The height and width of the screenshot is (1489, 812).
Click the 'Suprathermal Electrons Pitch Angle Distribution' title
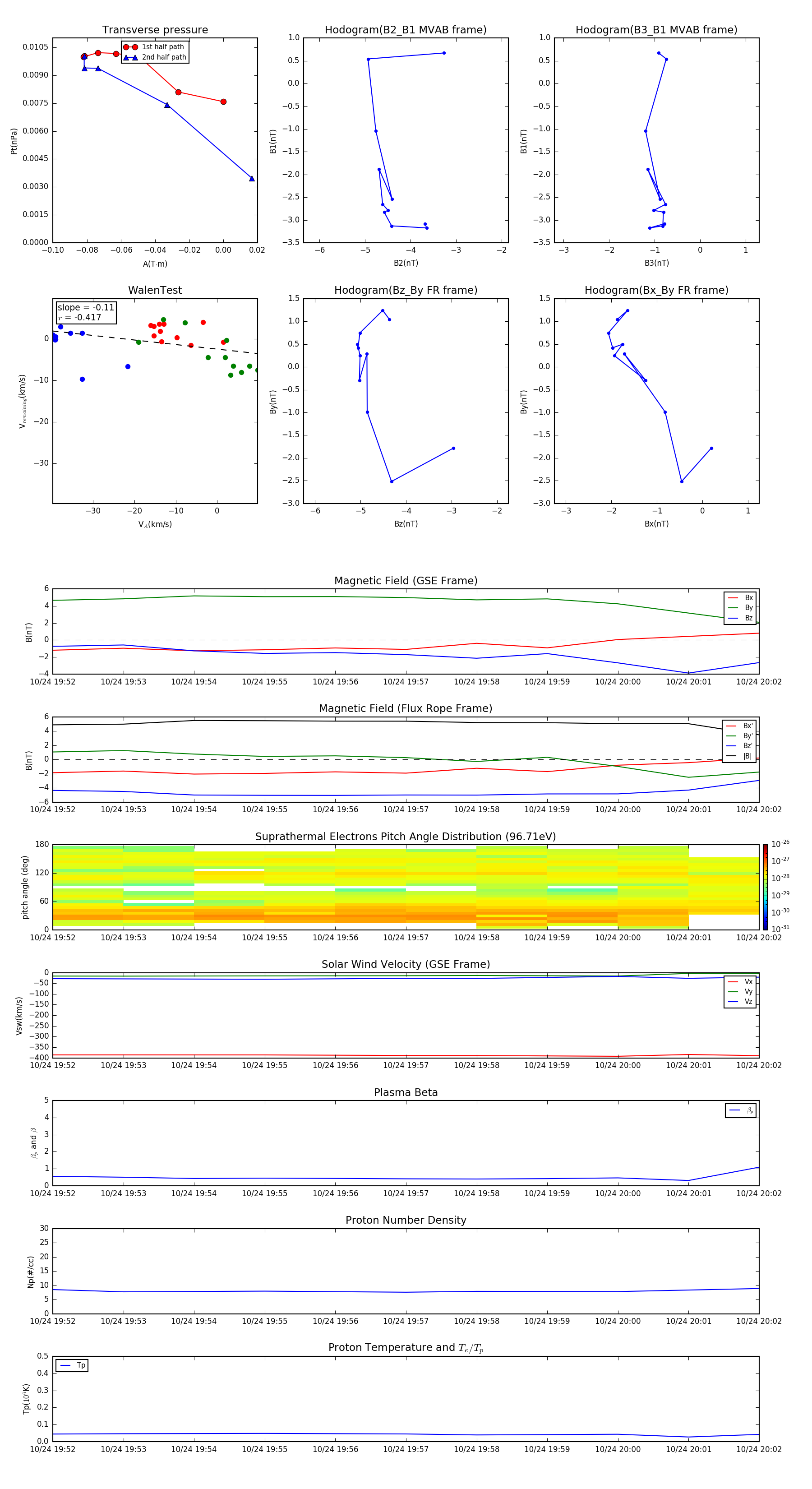406,837
